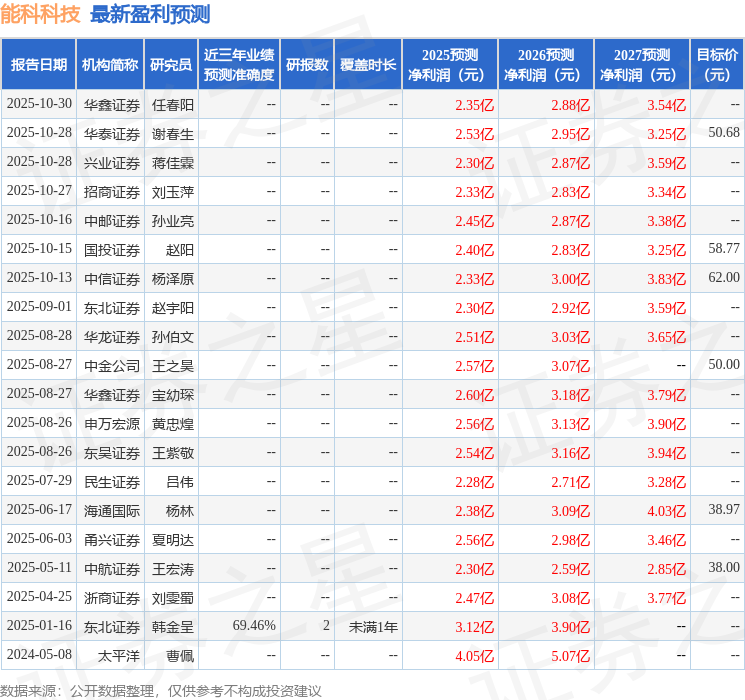Click the 2025预测净利润 column header
The image size is (745, 700).
point(450,65)
